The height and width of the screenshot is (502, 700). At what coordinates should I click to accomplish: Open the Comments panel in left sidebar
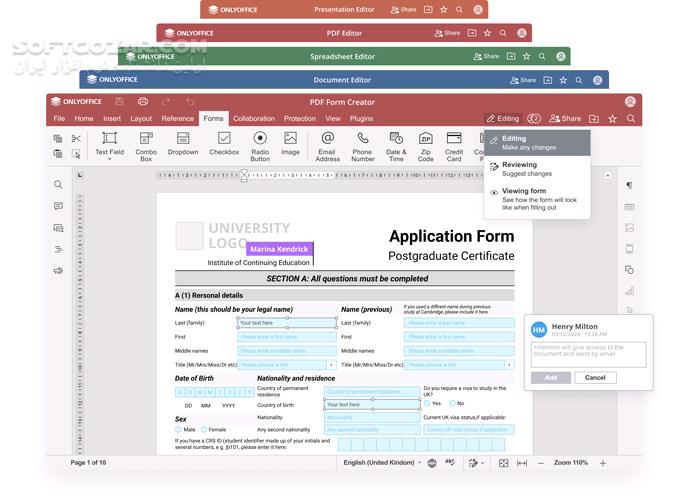(58, 206)
